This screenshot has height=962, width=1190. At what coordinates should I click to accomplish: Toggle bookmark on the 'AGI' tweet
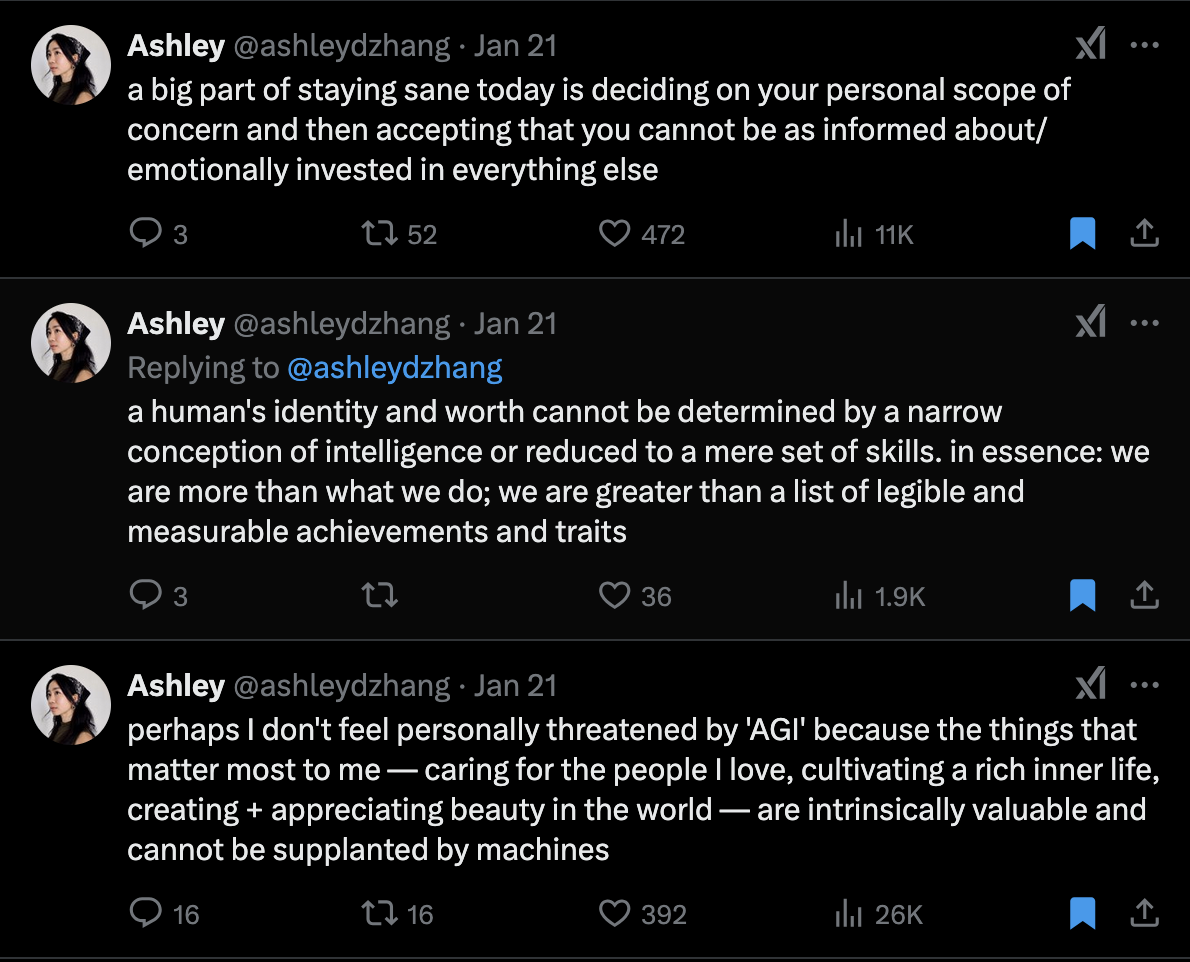[x=1082, y=913]
